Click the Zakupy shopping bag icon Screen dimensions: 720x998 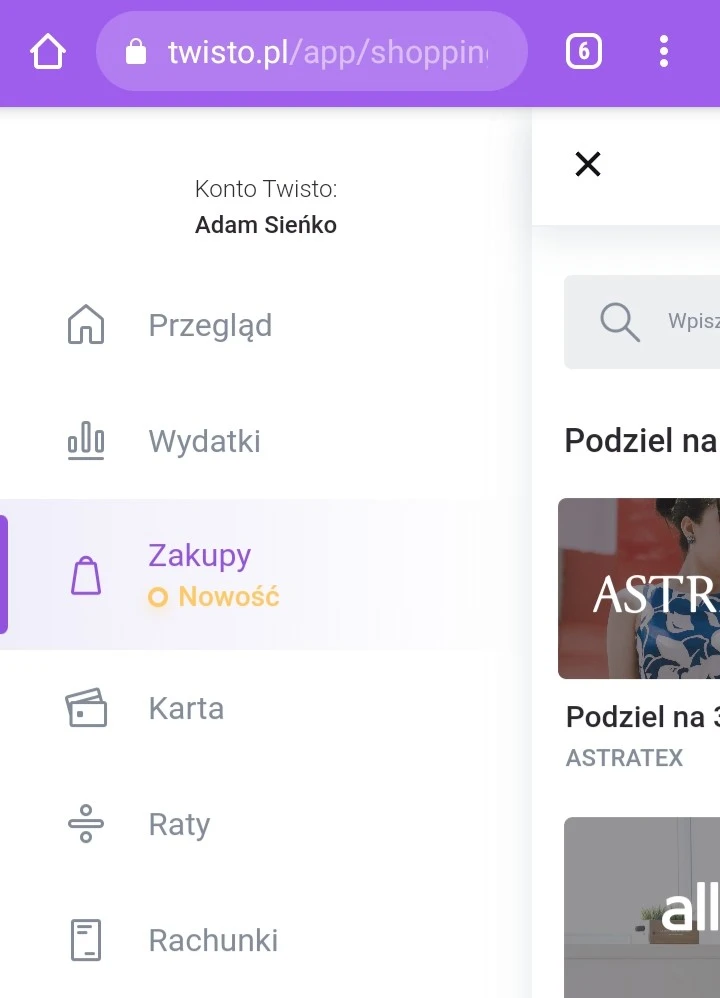(x=86, y=575)
